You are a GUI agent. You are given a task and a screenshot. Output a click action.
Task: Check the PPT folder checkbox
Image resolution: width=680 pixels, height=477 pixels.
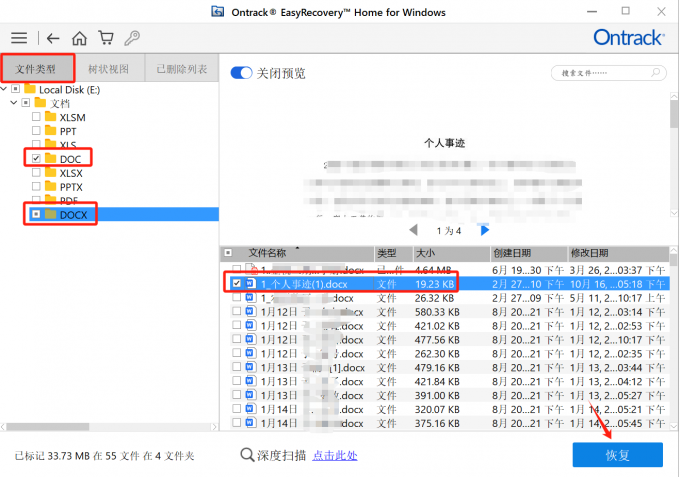pos(36,131)
